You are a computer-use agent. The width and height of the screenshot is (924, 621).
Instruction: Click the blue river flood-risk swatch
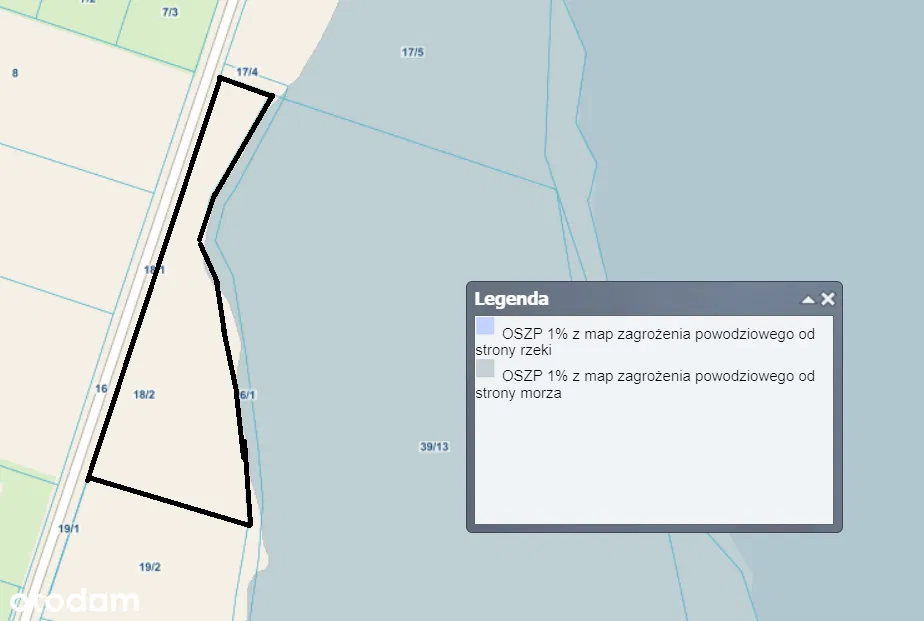485,326
